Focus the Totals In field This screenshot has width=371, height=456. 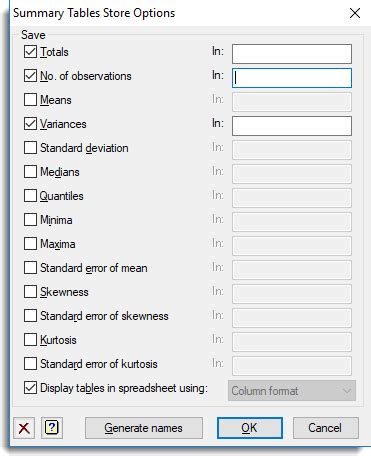pyautogui.click(x=292, y=54)
